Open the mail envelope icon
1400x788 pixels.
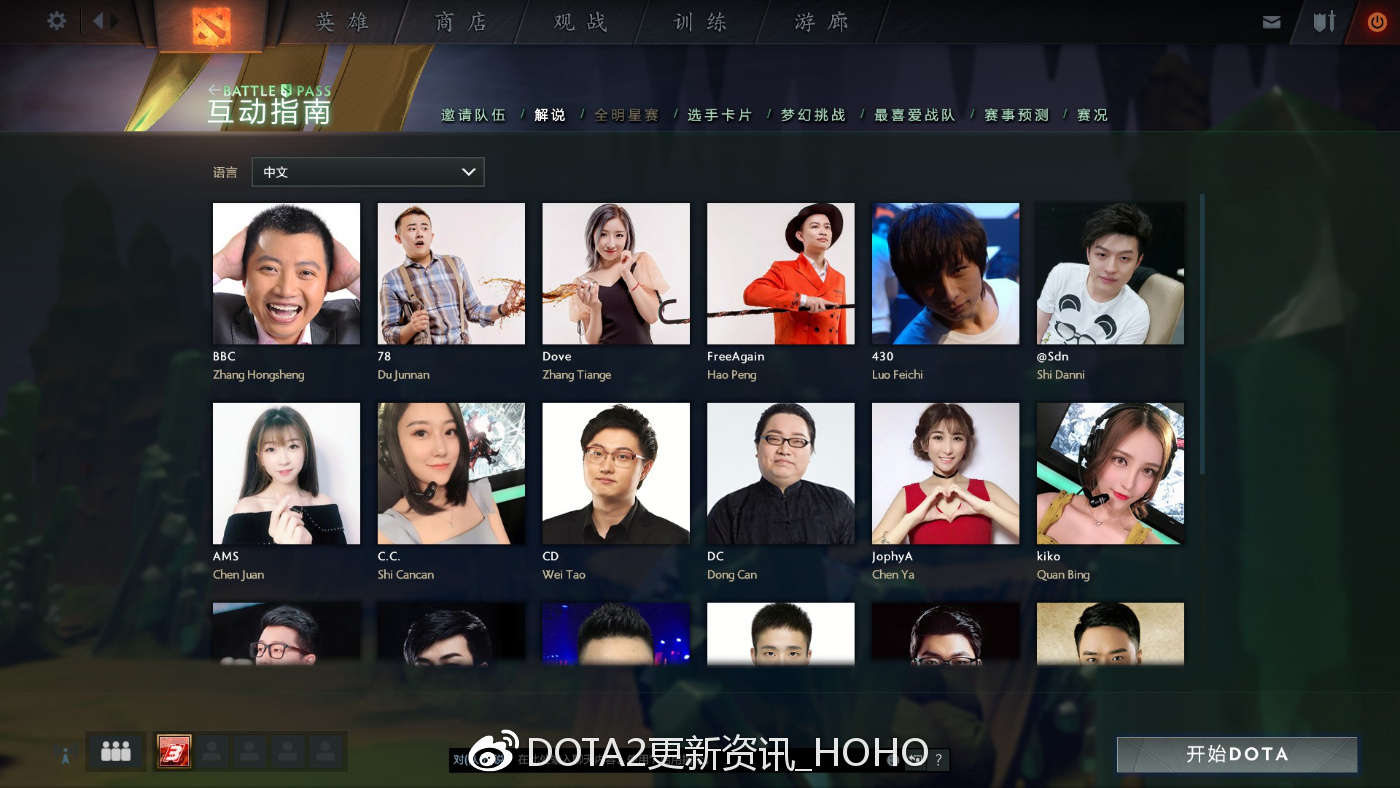tap(1272, 22)
